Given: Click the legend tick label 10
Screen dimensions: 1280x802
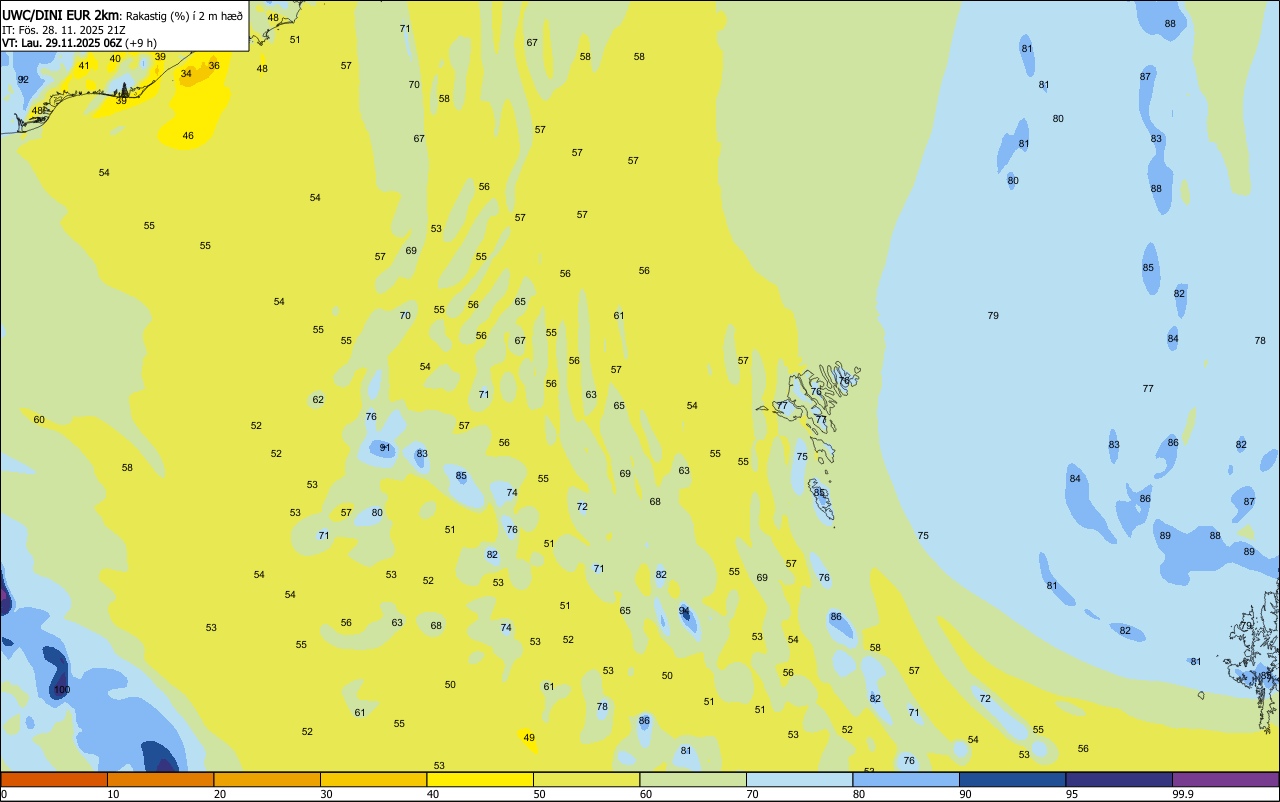Looking at the screenshot, I should point(113,794).
